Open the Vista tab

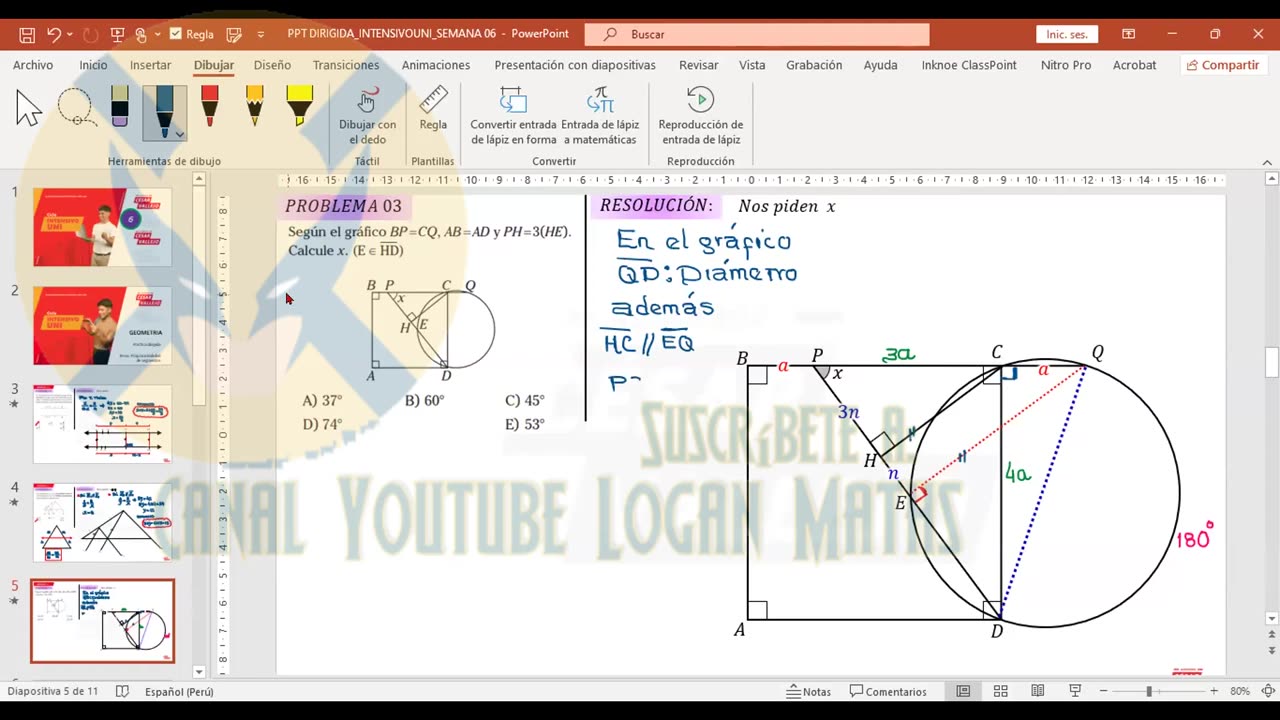click(752, 65)
